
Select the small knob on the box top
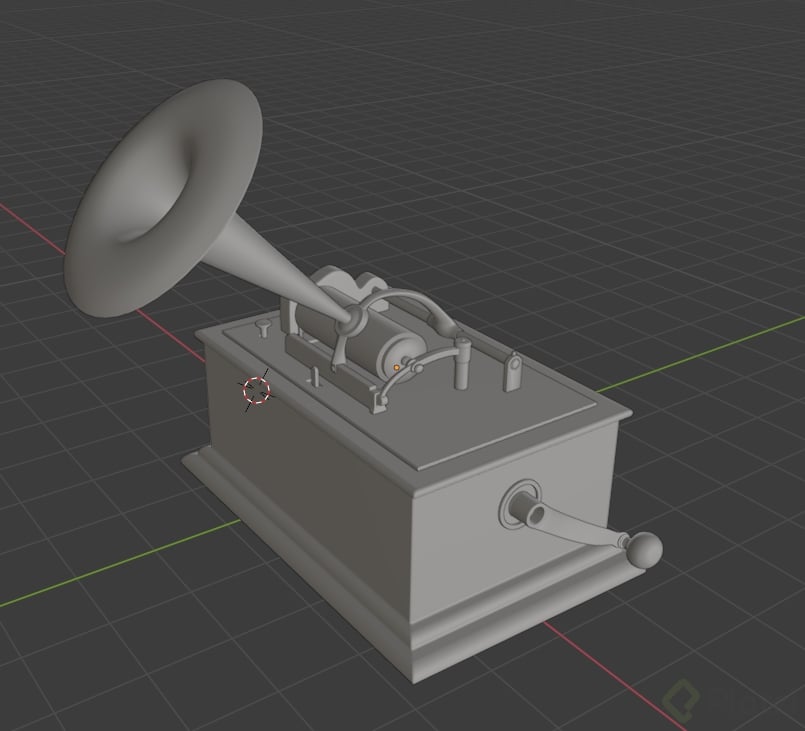tap(263, 328)
